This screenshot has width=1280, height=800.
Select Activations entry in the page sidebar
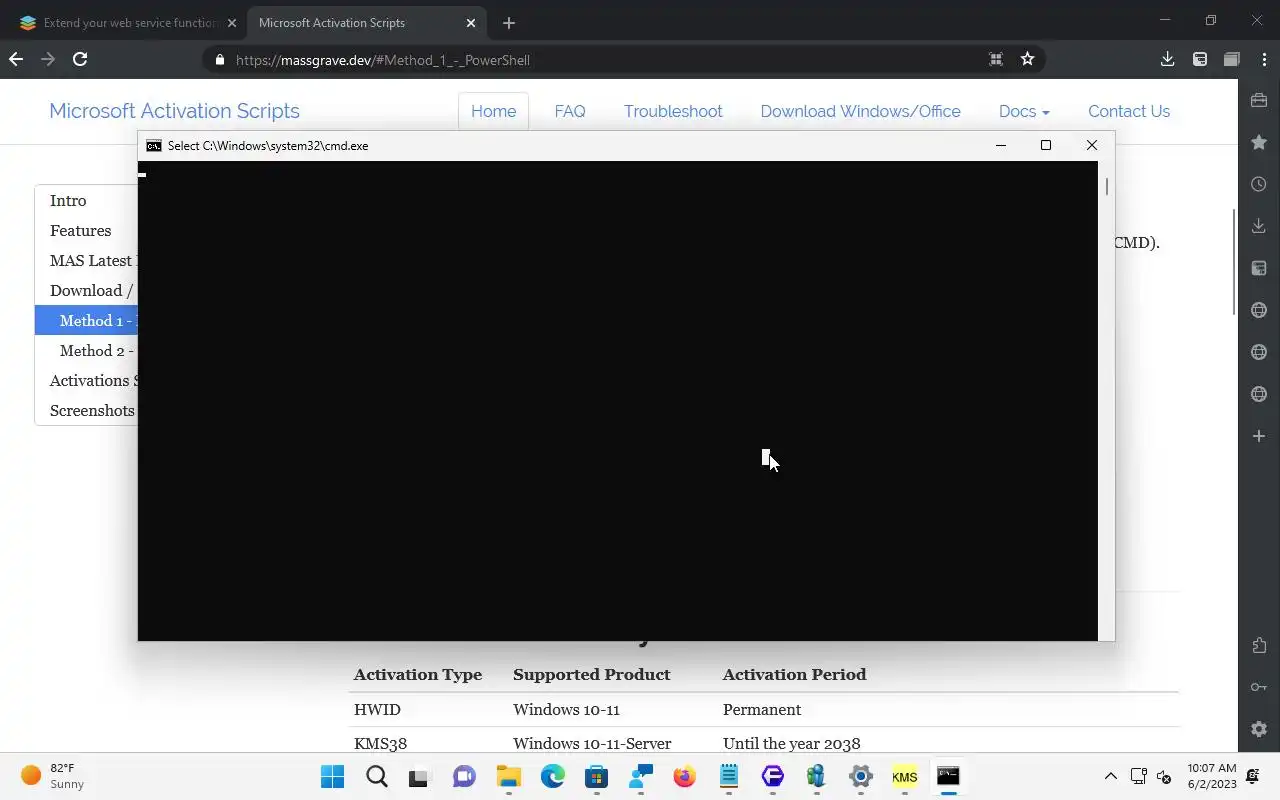(x=86, y=380)
